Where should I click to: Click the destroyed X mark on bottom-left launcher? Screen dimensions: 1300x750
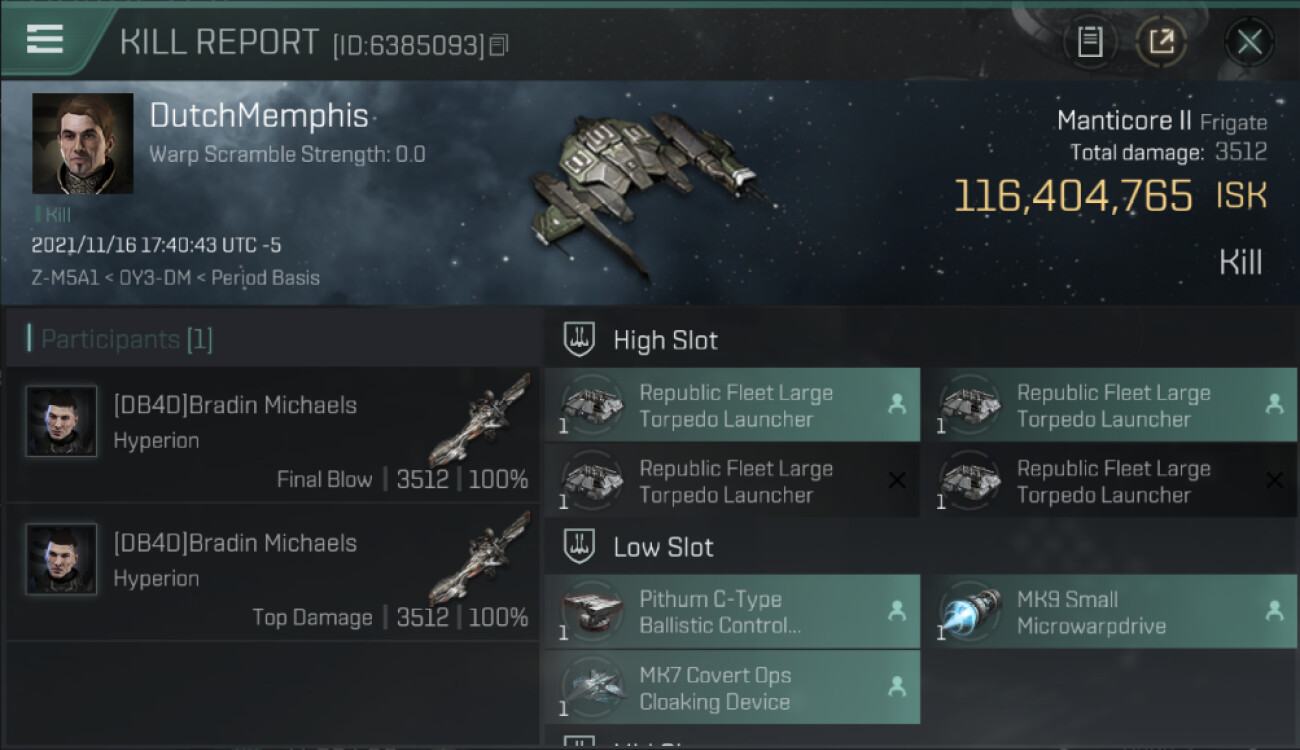coord(897,481)
